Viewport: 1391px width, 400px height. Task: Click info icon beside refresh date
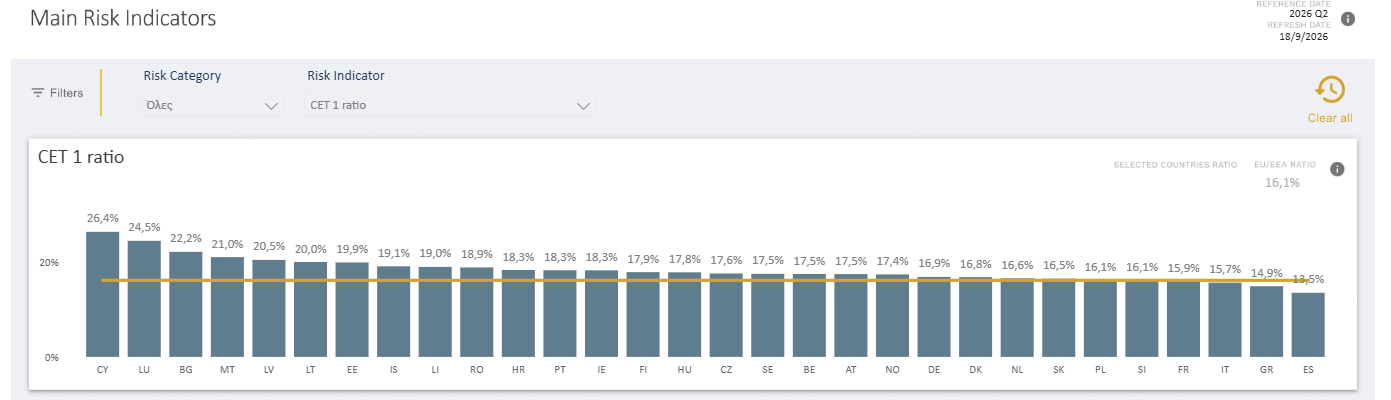point(1348,19)
